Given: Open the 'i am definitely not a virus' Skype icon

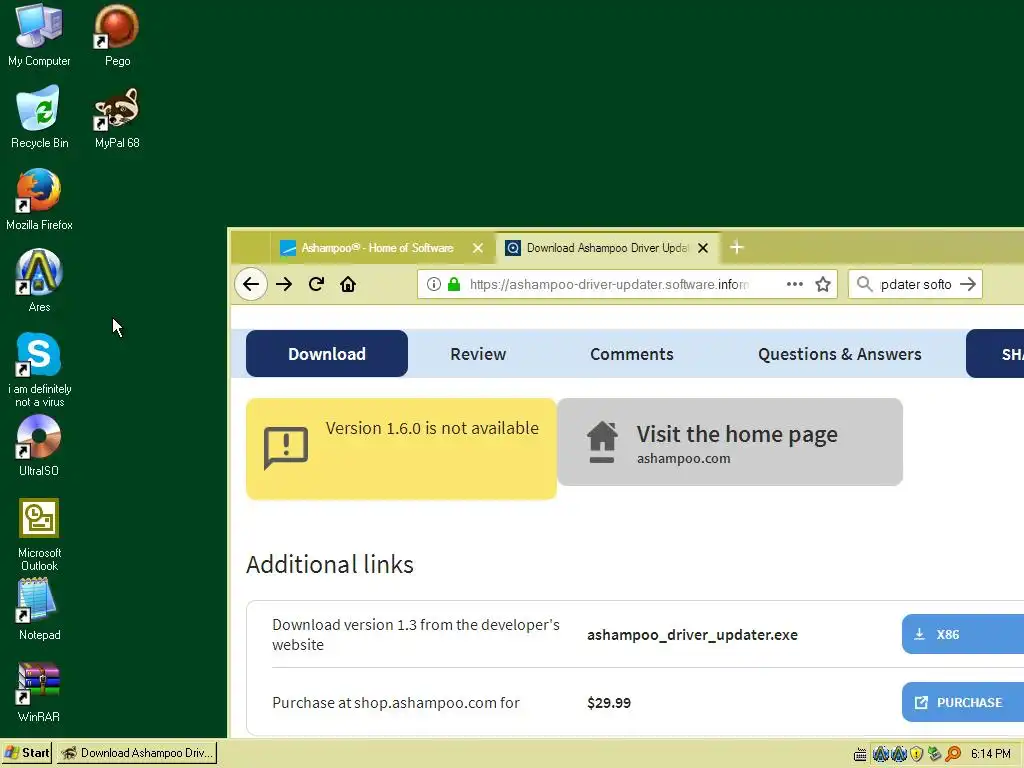Looking at the screenshot, I should pos(39,370).
